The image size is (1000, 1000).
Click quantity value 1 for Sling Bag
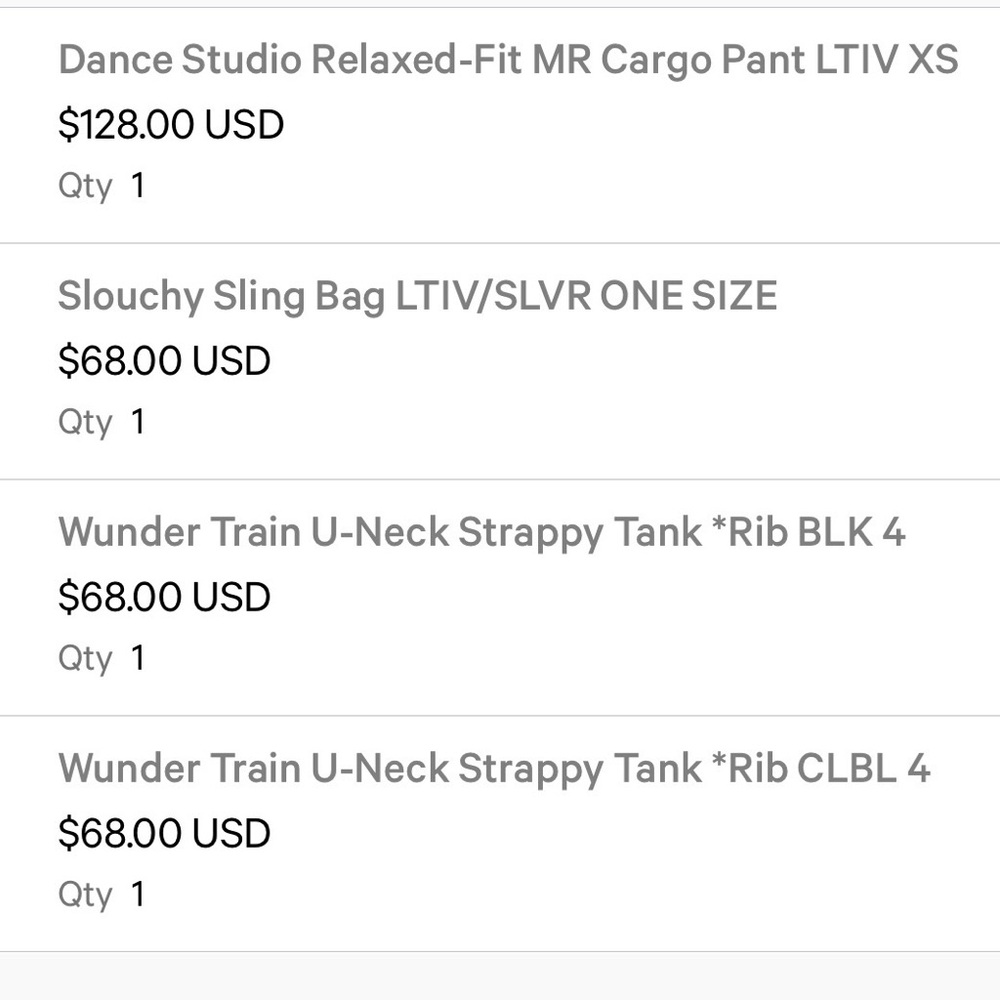(138, 422)
